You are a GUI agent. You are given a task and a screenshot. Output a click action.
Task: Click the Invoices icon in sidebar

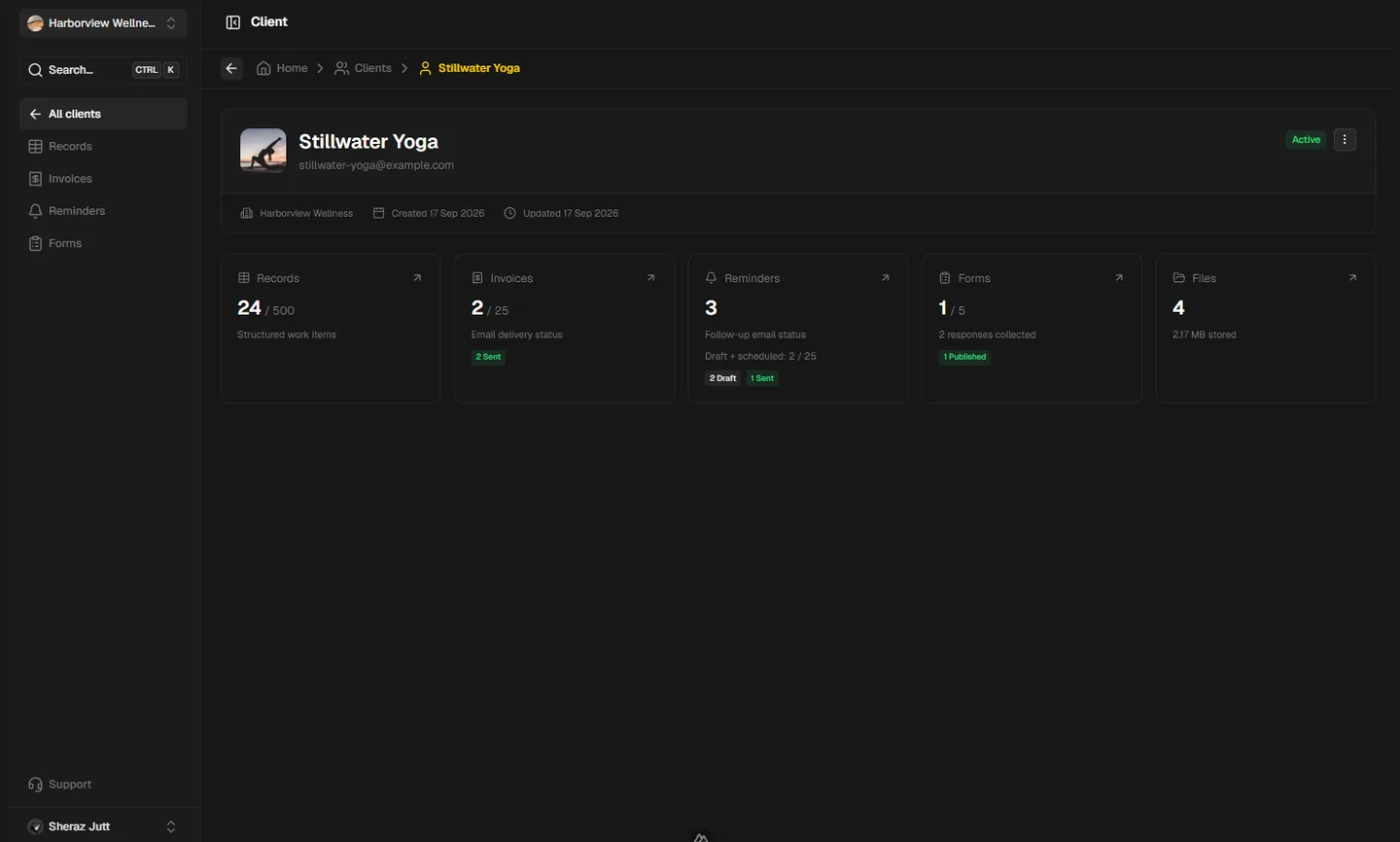coord(35,179)
